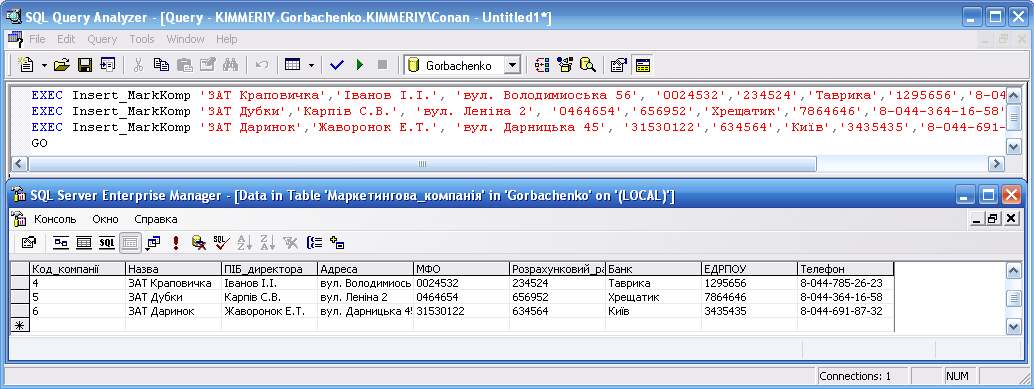Open Current Connection Properties icon

[x=619, y=65]
